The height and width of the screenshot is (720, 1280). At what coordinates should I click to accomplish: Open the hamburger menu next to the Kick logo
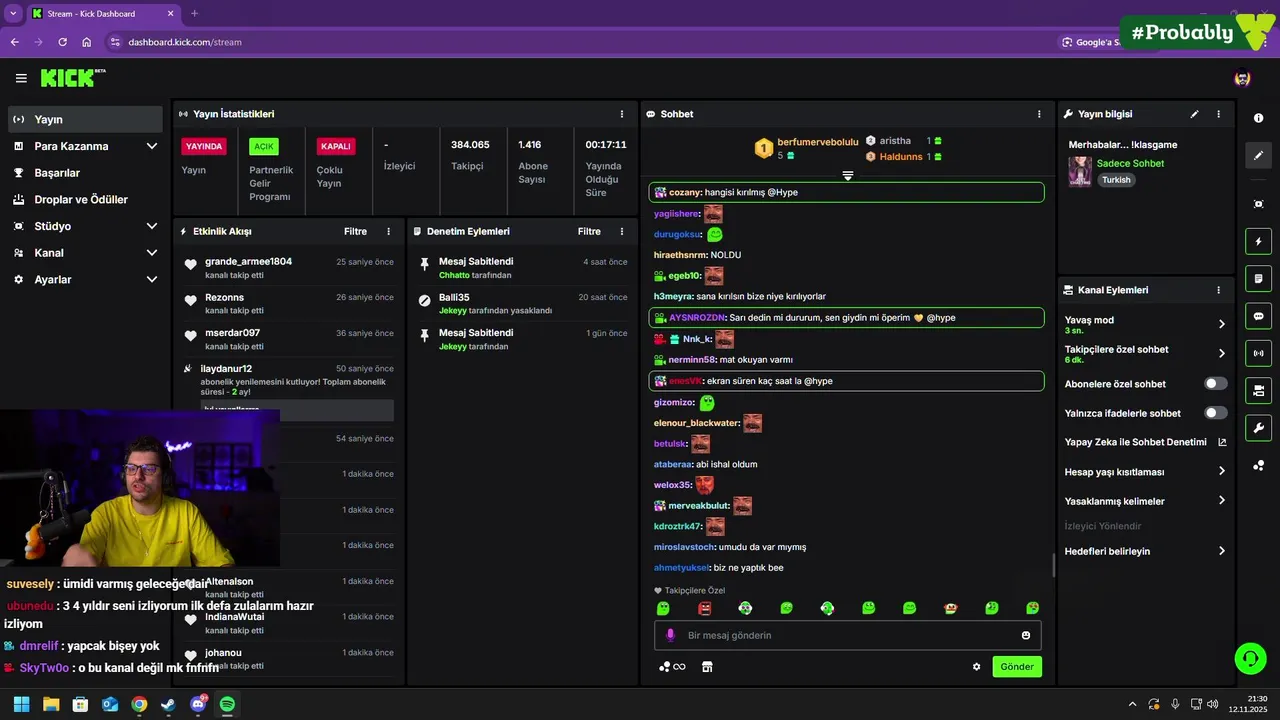[x=21, y=78]
